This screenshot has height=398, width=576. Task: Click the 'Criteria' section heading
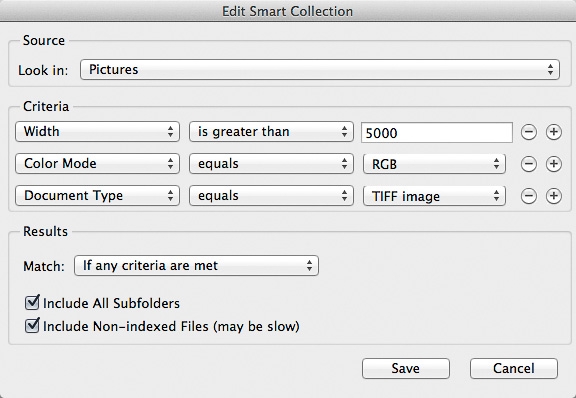(46, 106)
